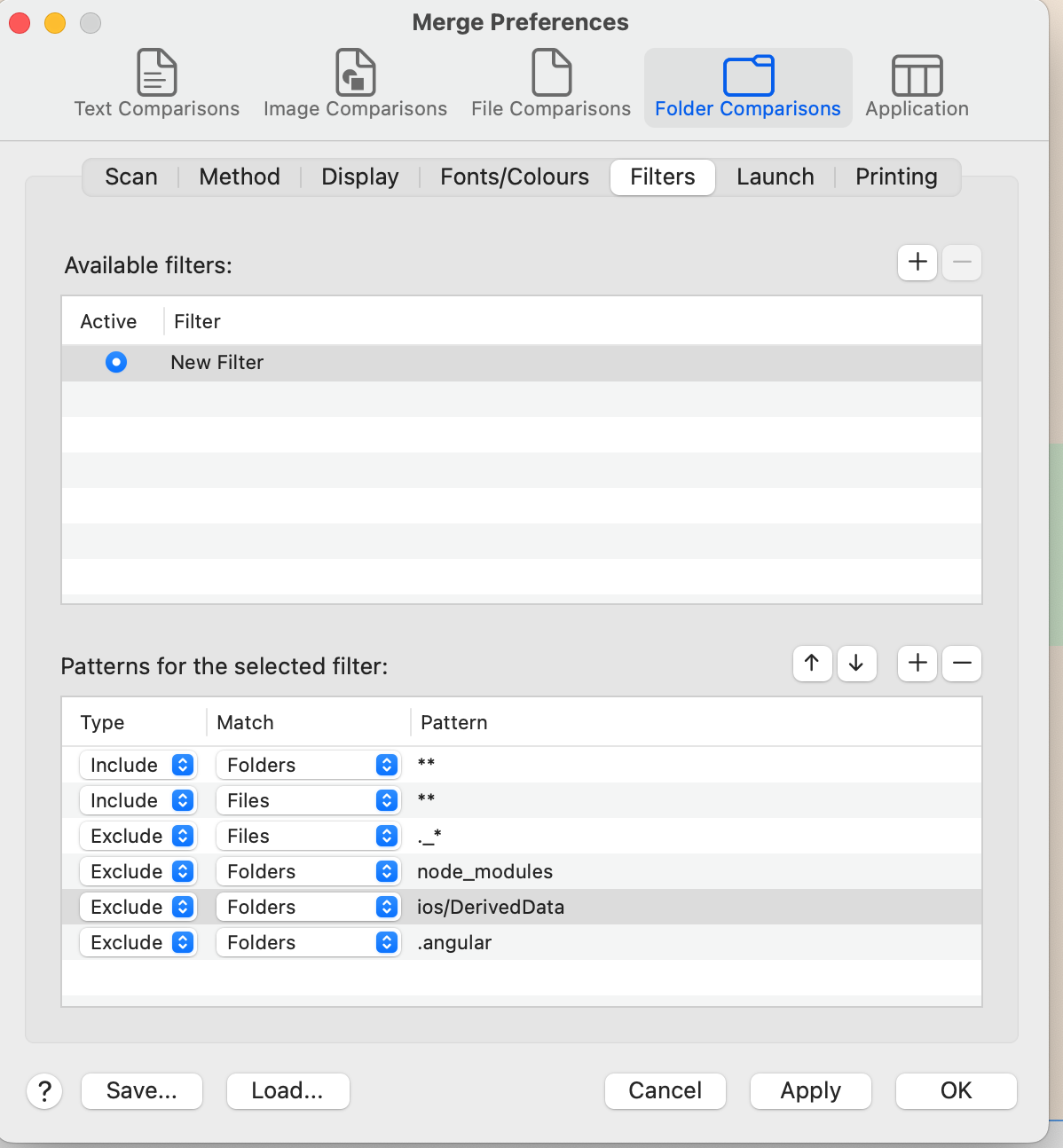Toggle active radio for New Filter
Screen dimensions: 1063x1148
point(116,362)
